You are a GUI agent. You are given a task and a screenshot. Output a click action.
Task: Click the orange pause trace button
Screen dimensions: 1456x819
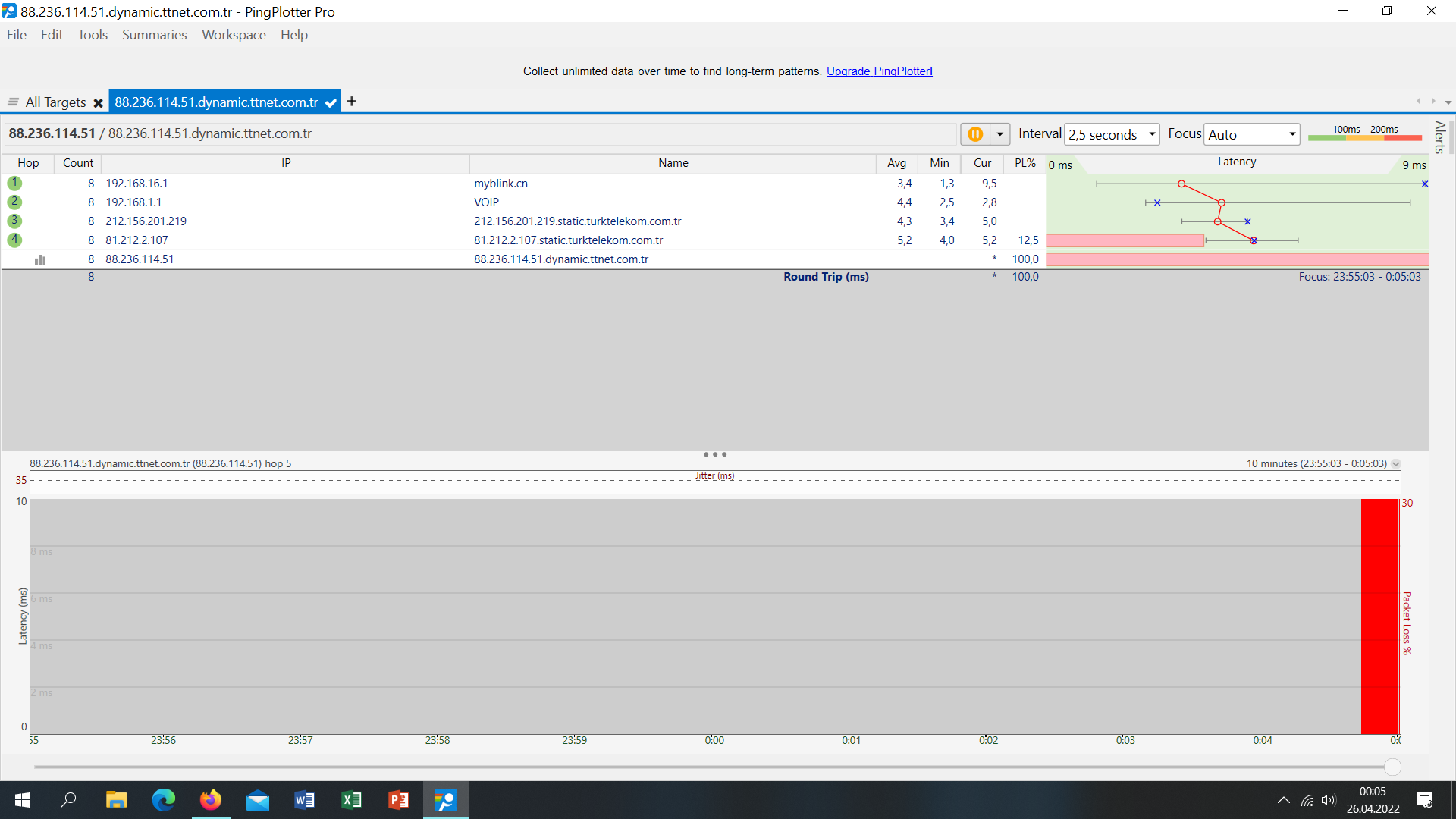[975, 134]
